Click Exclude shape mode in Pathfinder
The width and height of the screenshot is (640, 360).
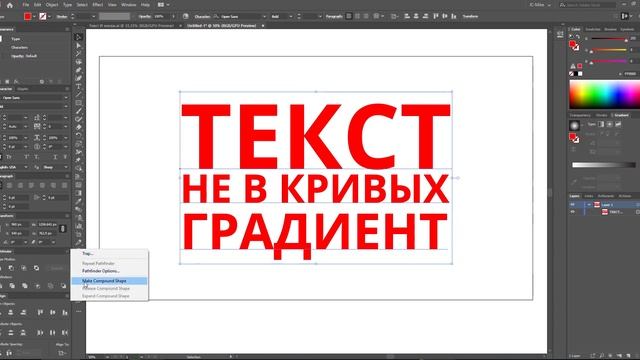pyautogui.click(x=36, y=268)
